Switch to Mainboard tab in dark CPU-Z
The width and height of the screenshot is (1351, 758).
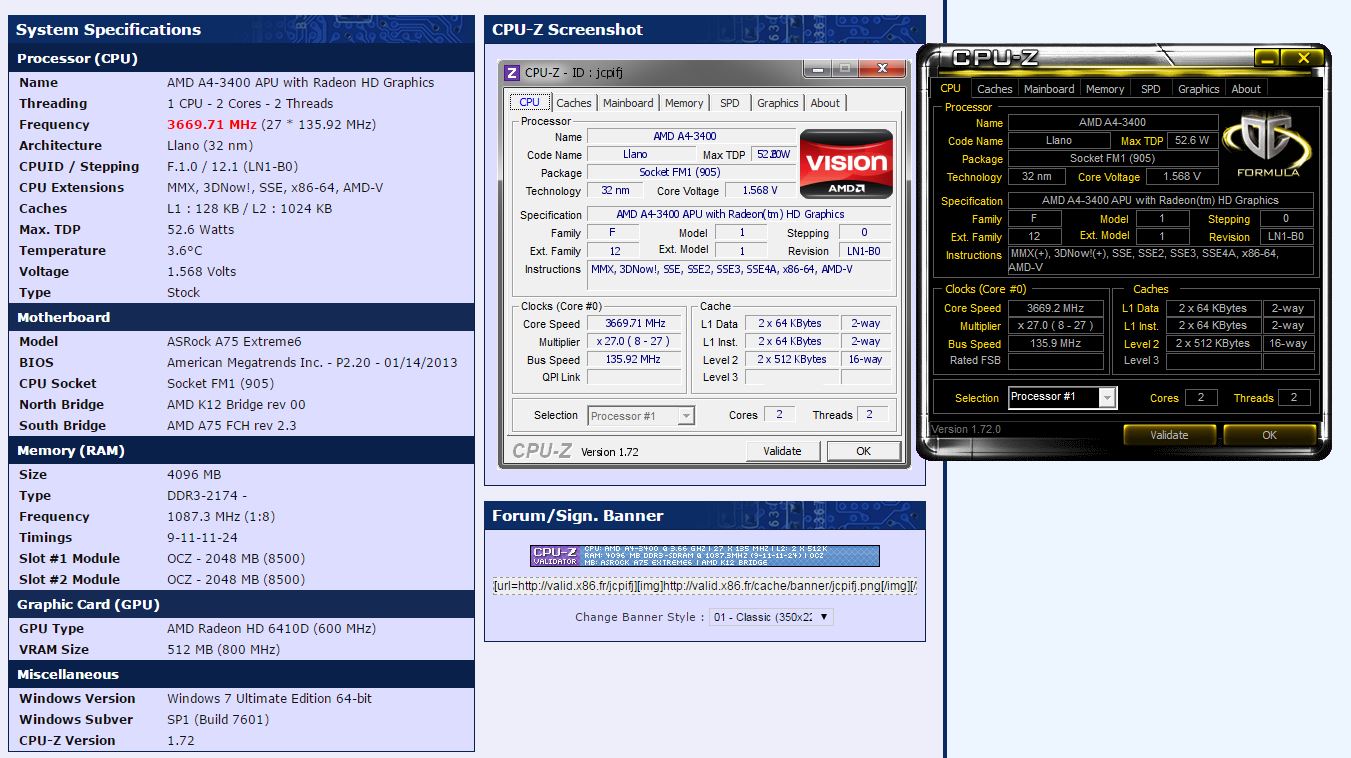click(x=1049, y=89)
